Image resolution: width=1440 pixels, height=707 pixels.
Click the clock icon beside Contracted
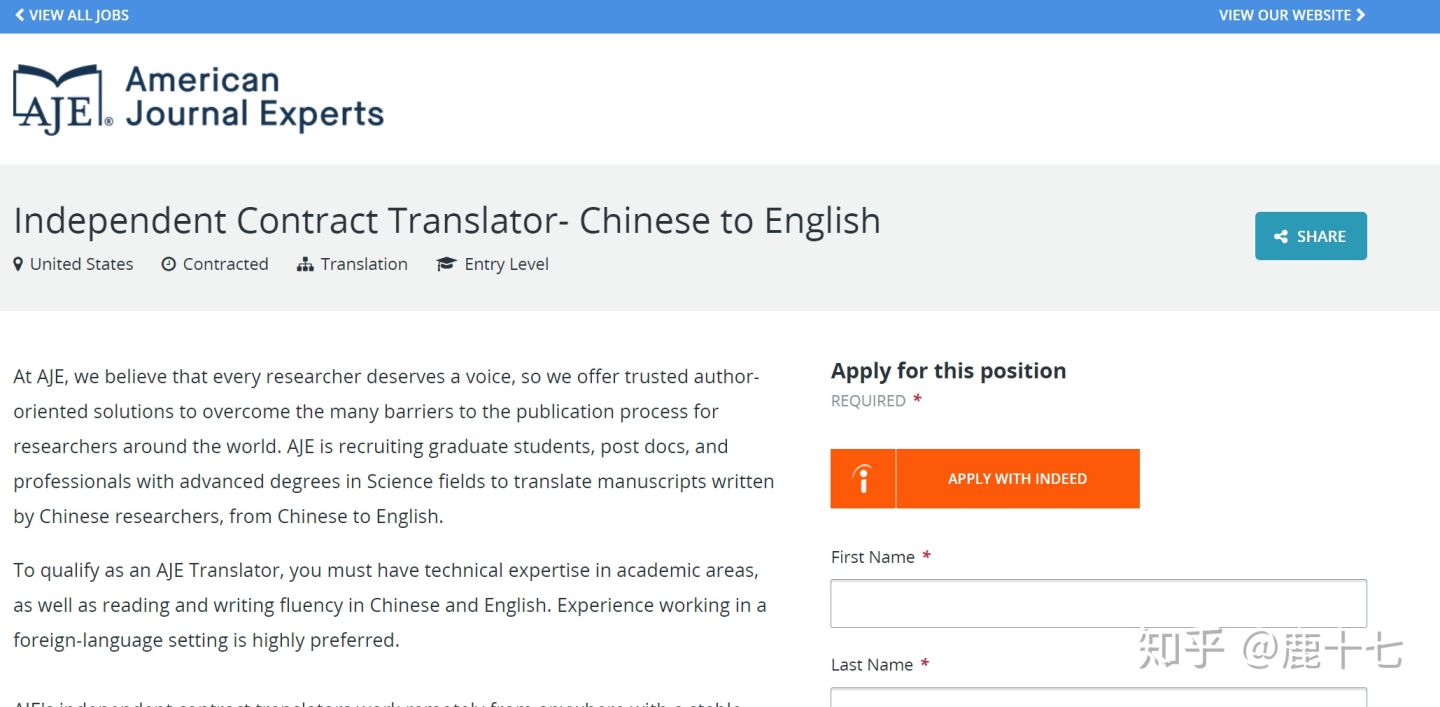click(x=169, y=264)
